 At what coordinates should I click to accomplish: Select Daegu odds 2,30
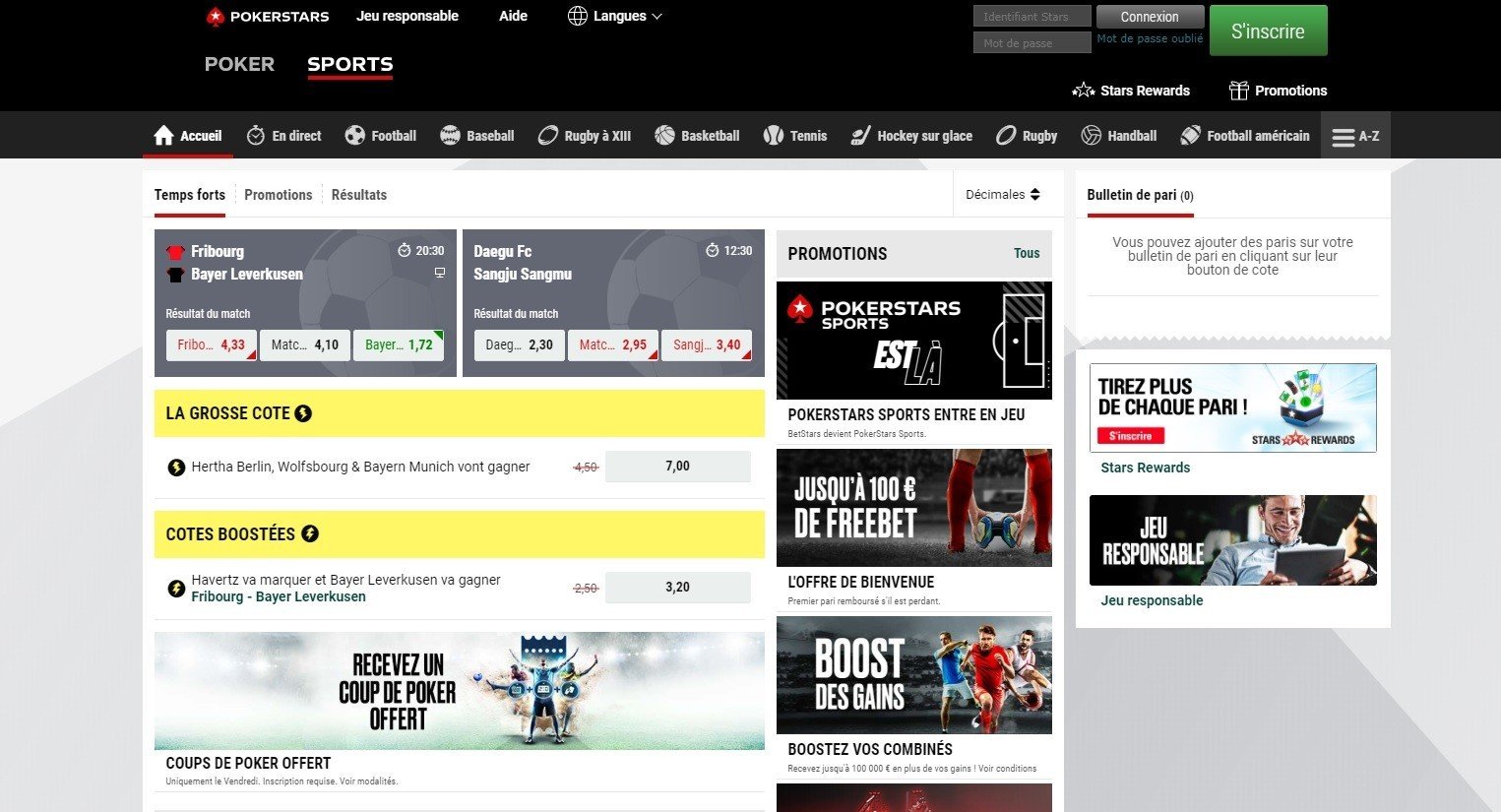click(x=520, y=344)
